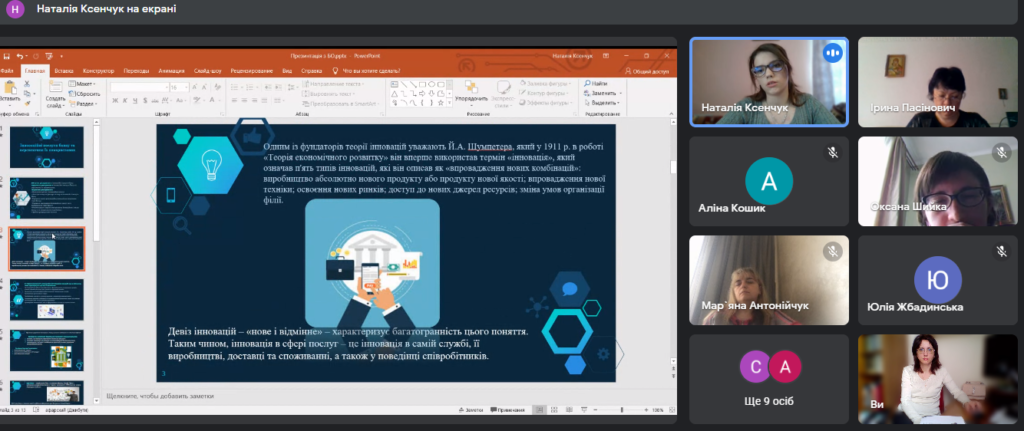Click the Общий доступ share button
This screenshot has height=431, width=1024.
(647, 71)
